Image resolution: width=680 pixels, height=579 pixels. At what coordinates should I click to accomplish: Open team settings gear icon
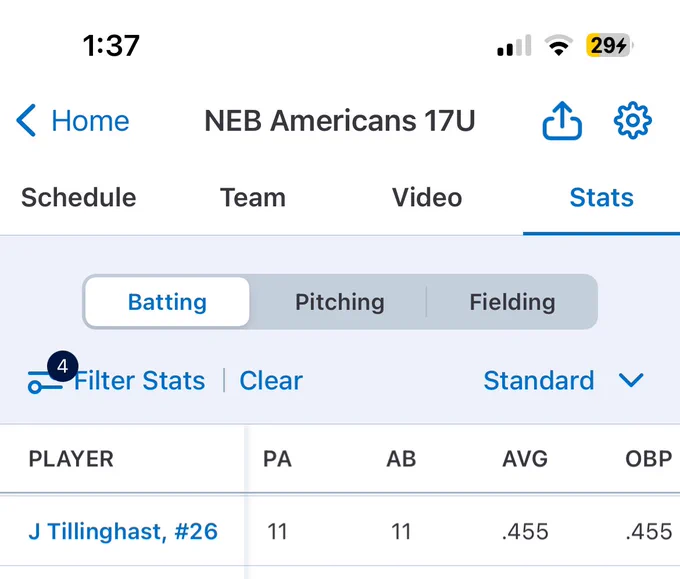pyautogui.click(x=632, y=121)
